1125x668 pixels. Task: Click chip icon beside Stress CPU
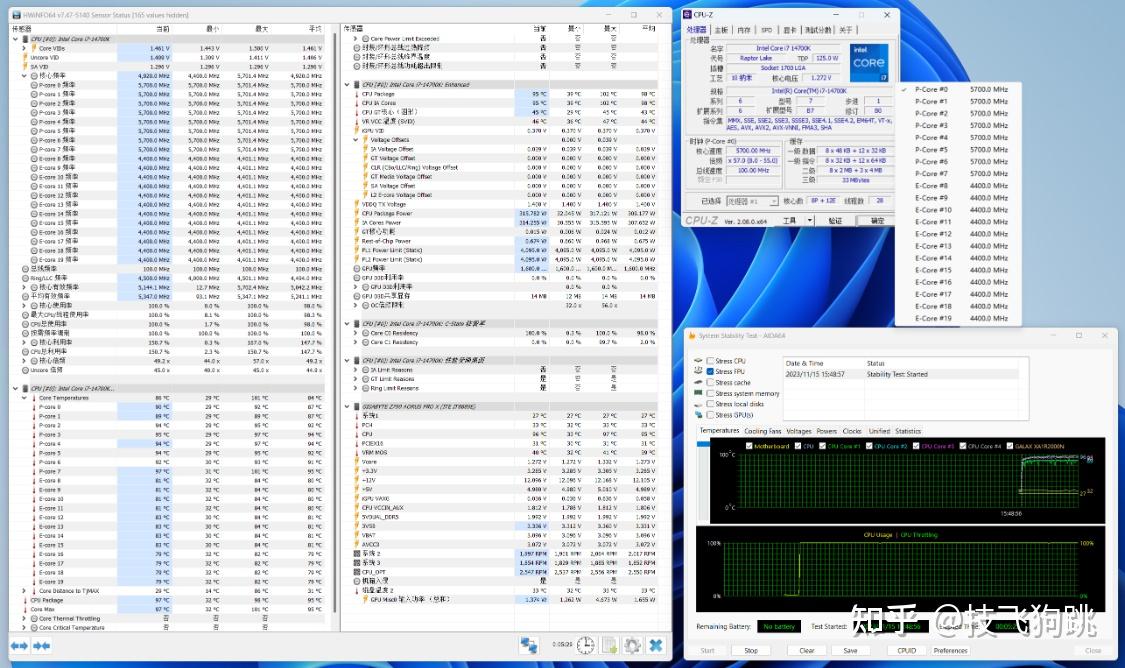coord(698,360)
